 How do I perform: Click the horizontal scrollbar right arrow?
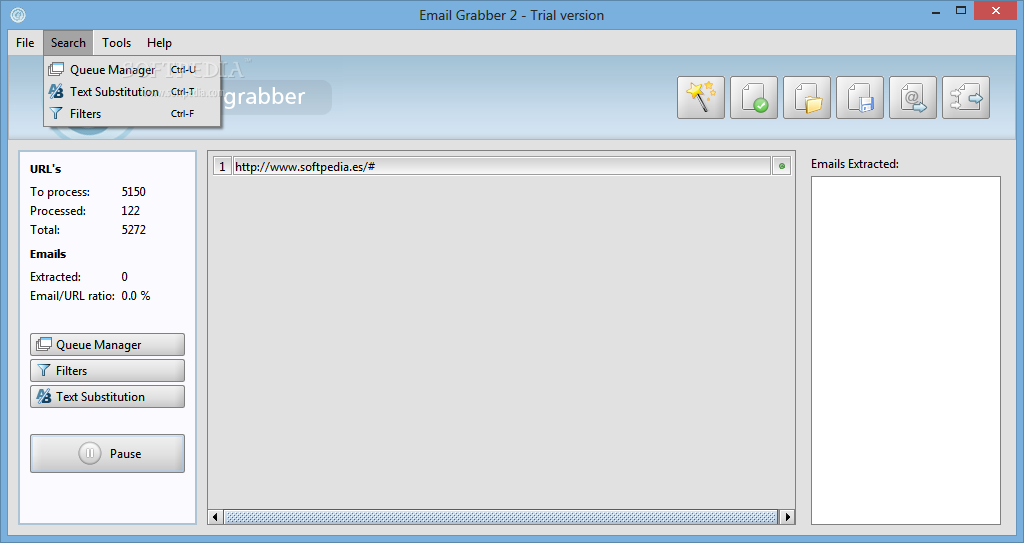[x=787, y=517]
